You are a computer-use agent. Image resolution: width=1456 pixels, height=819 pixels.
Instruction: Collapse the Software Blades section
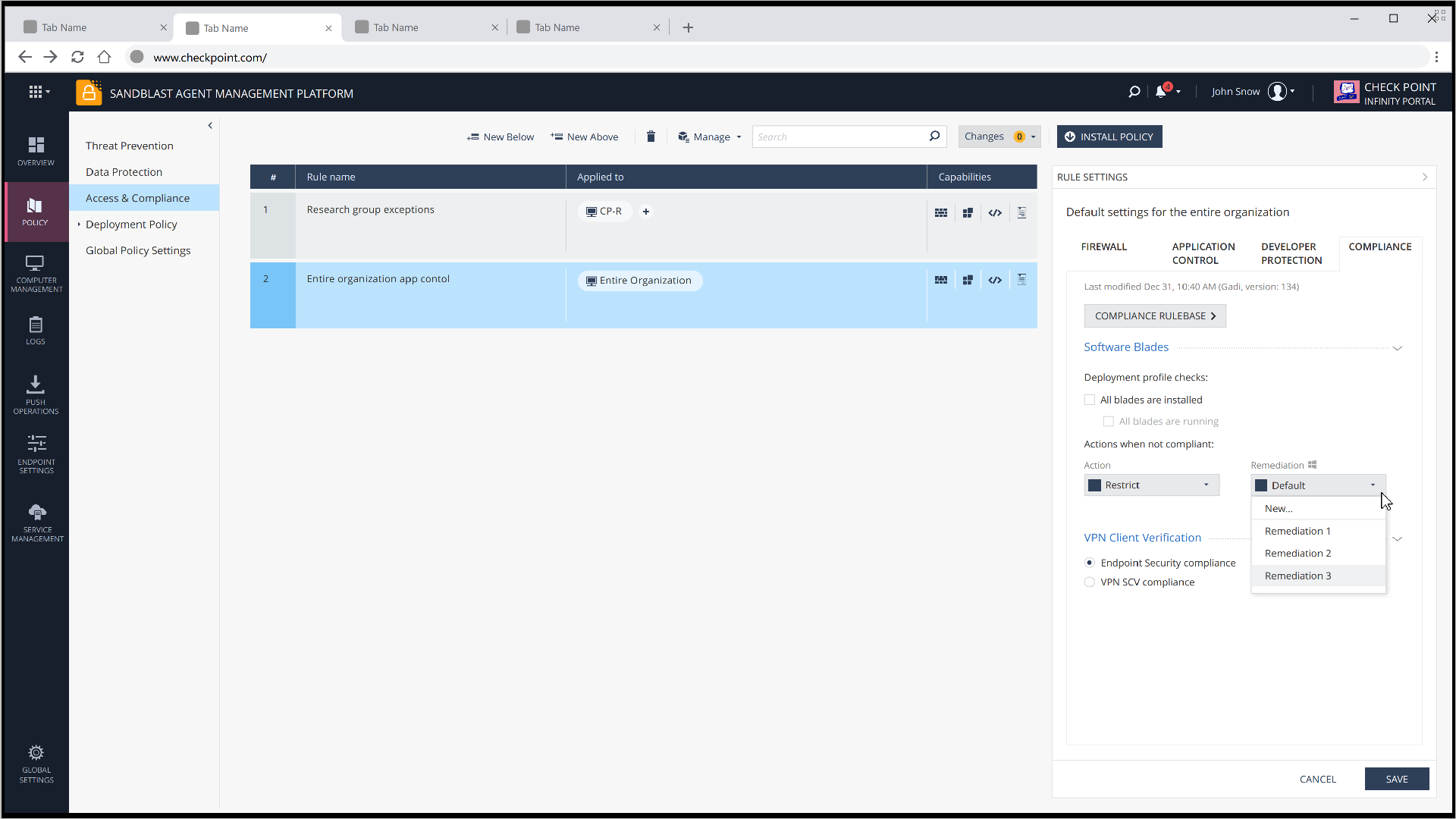[x=1398, y=348]
